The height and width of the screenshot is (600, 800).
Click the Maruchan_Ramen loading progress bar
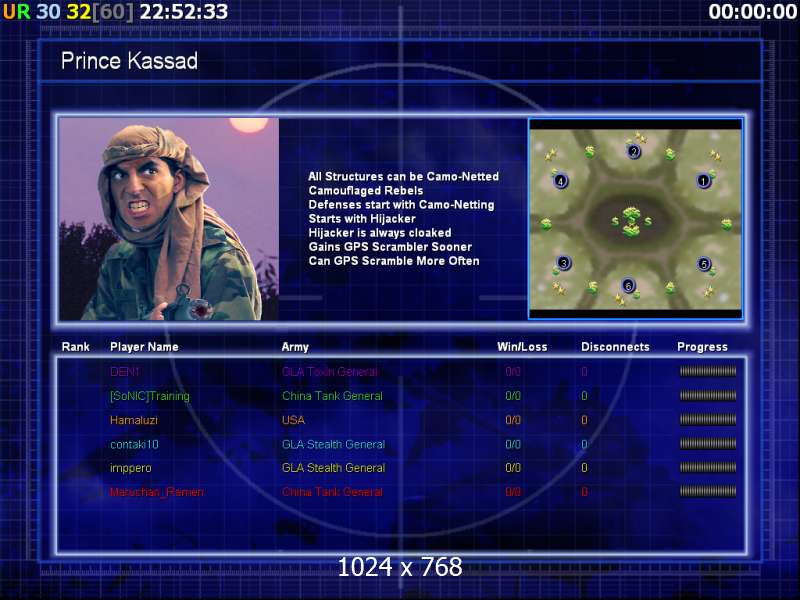[708, 491]
